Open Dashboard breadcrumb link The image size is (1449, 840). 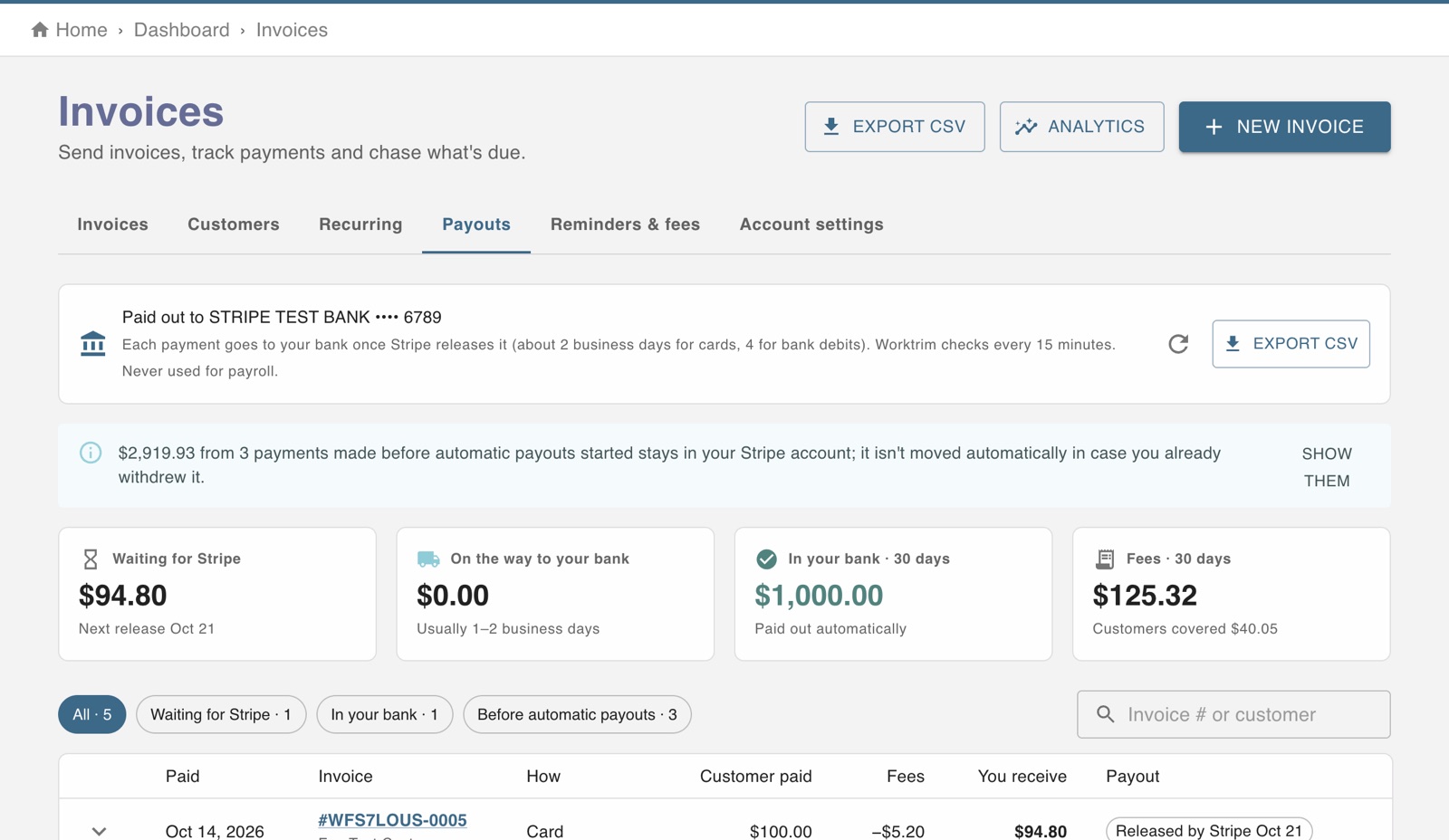[x=182, y=30]
